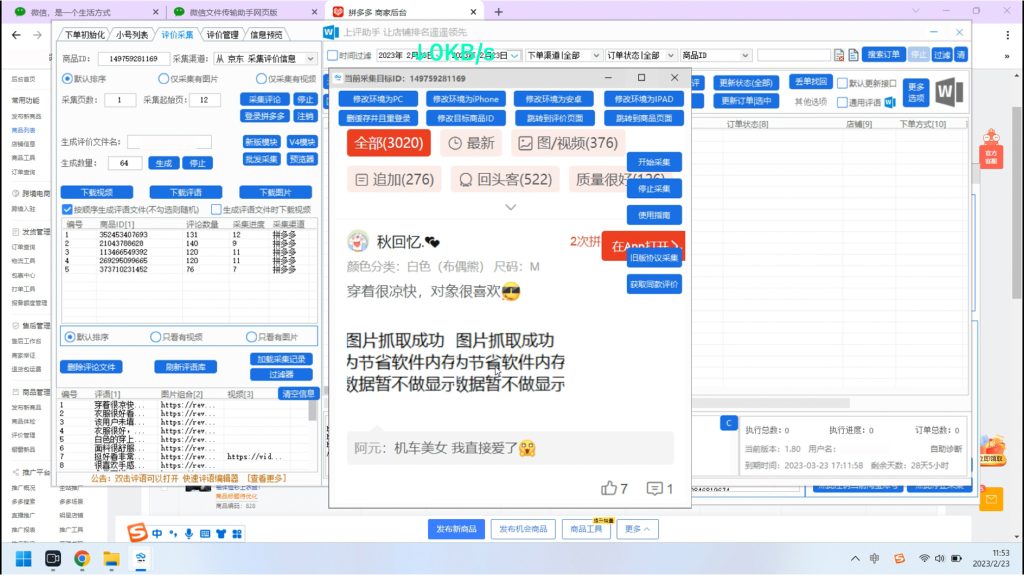Open the Windows Start menu
Viewport: 1024px width, 575px height.
coord(24,559)
